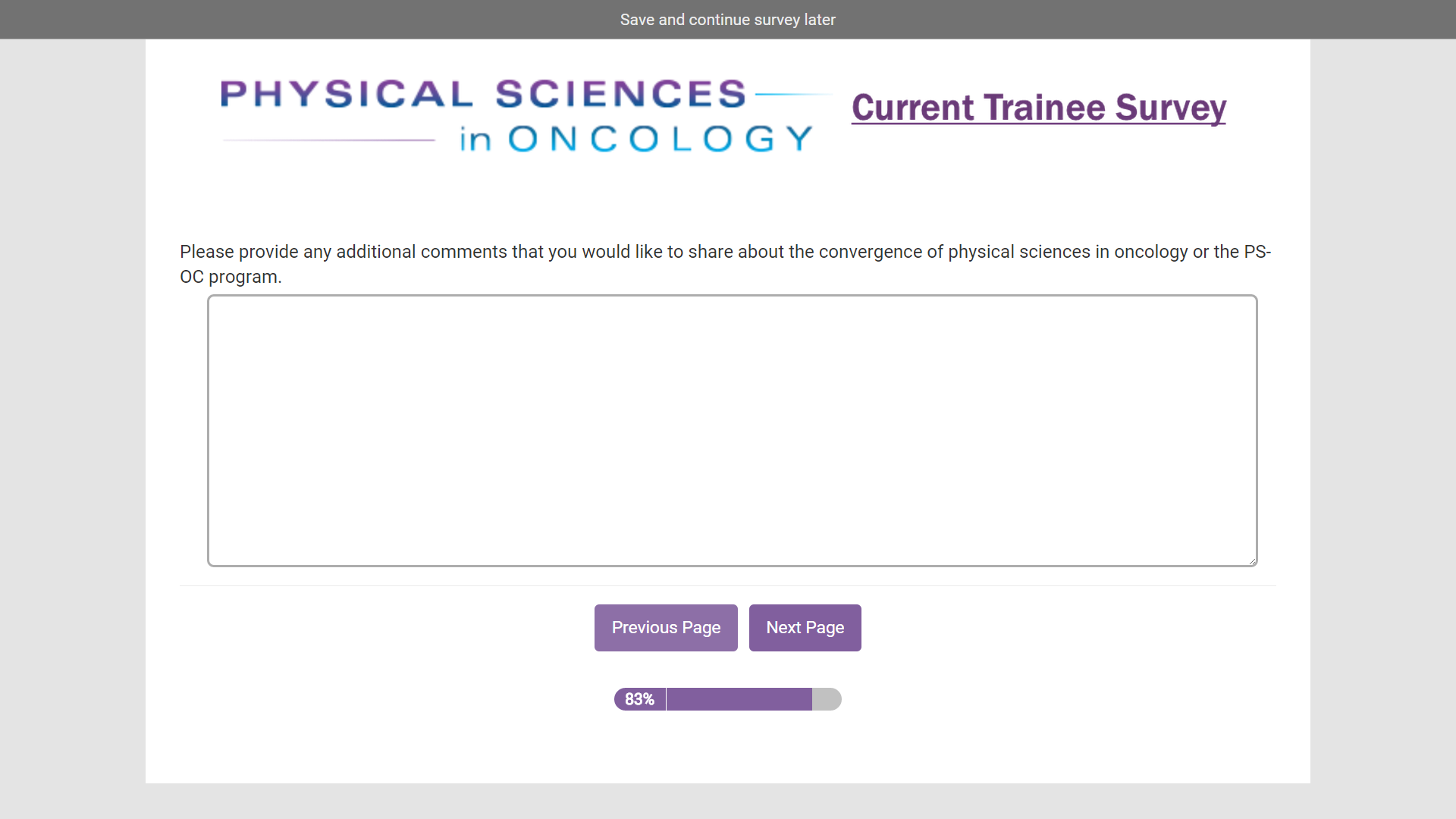Click the purple filled progress bar section
Viewport: 1456px width, 819px height.
click(739, 699)
